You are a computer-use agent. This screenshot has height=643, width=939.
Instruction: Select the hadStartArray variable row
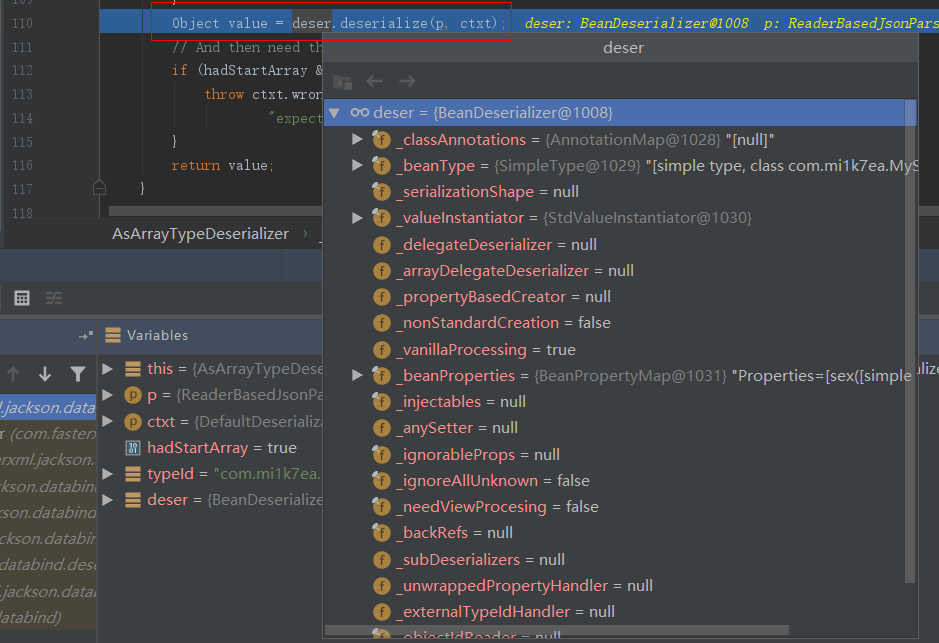coord(220,448)
